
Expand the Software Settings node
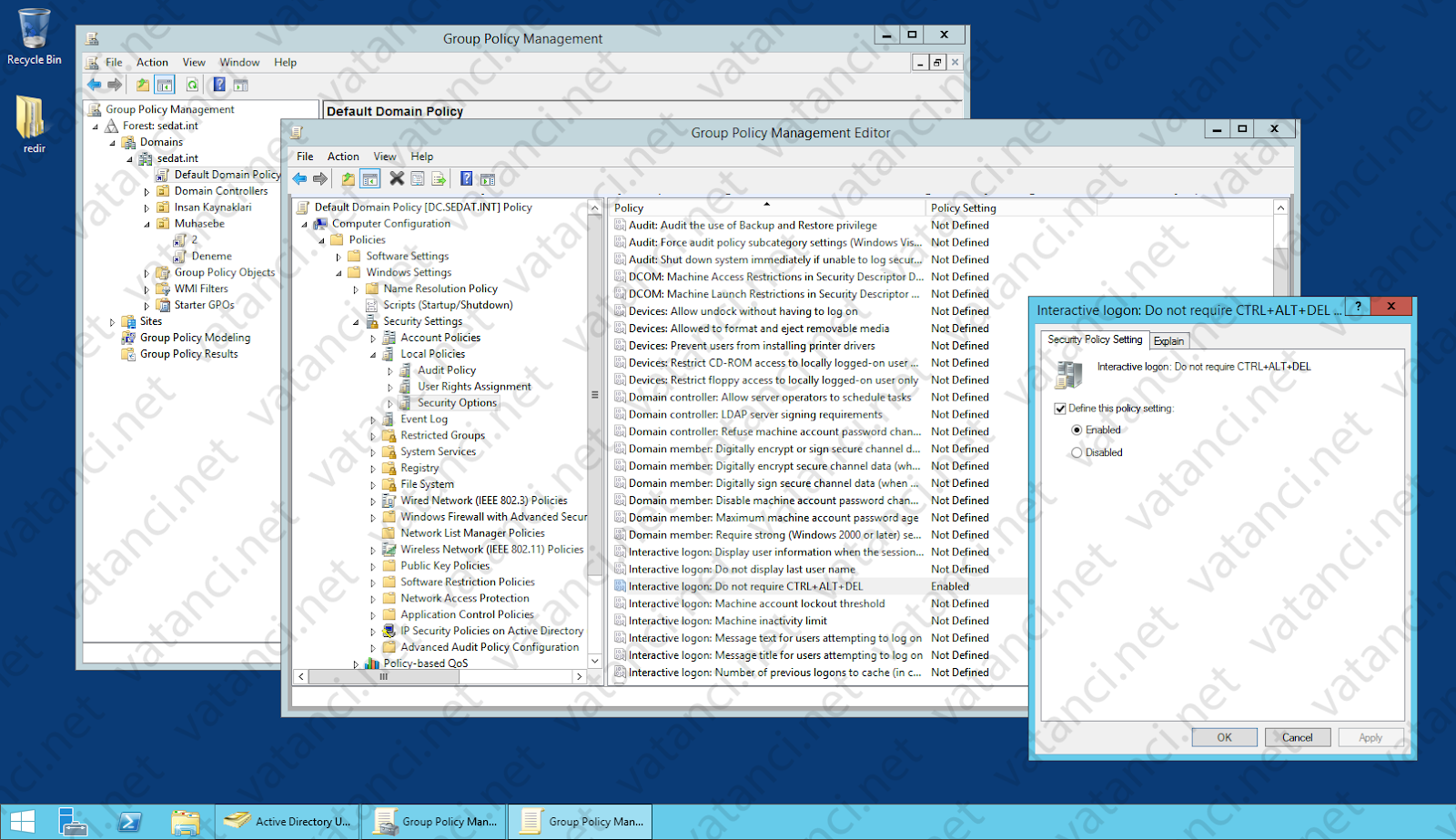coord(339,257)
